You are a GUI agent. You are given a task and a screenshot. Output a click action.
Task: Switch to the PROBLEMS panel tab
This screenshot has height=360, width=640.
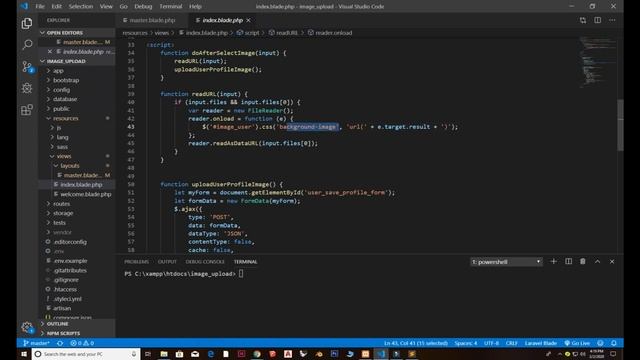(136, 262)
